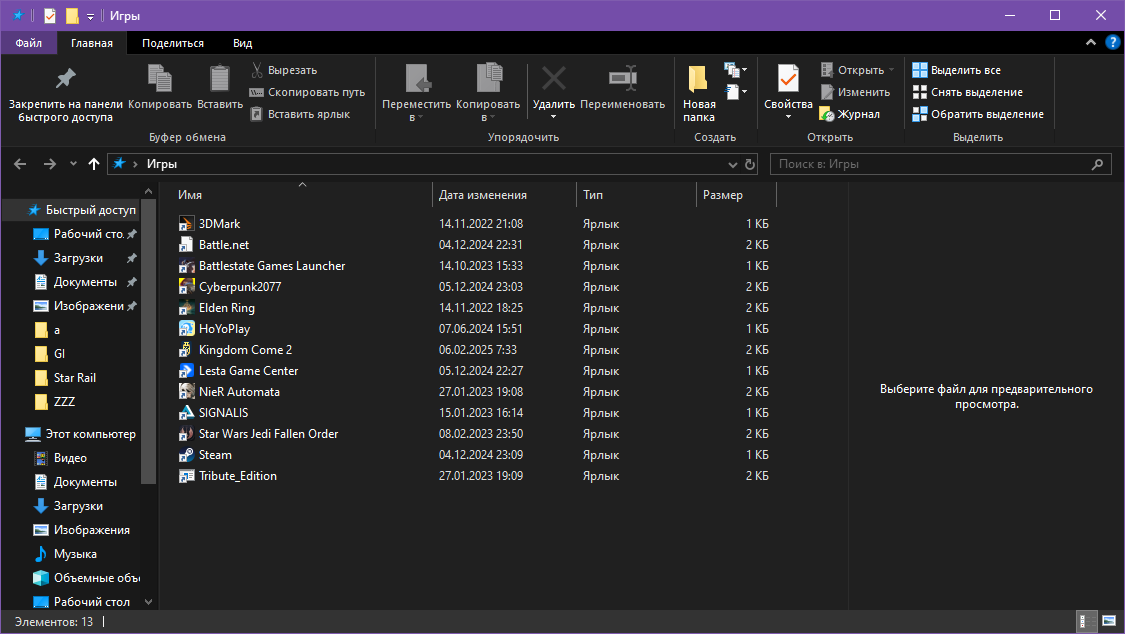
Task: Open Свойства checkmark icon
Action: tap(788, 78)
